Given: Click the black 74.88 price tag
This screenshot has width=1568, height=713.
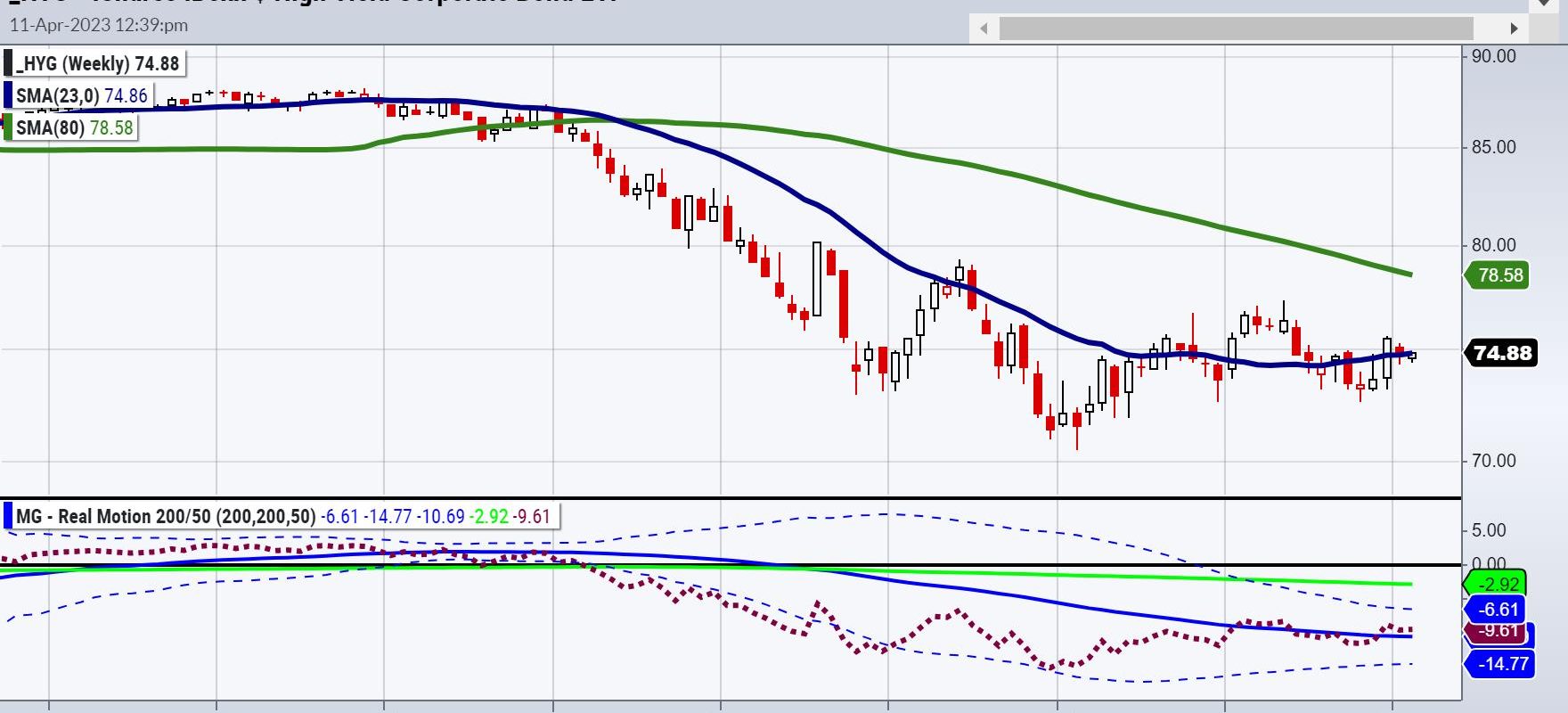Looking at the screenshot, I should 1501,353.
